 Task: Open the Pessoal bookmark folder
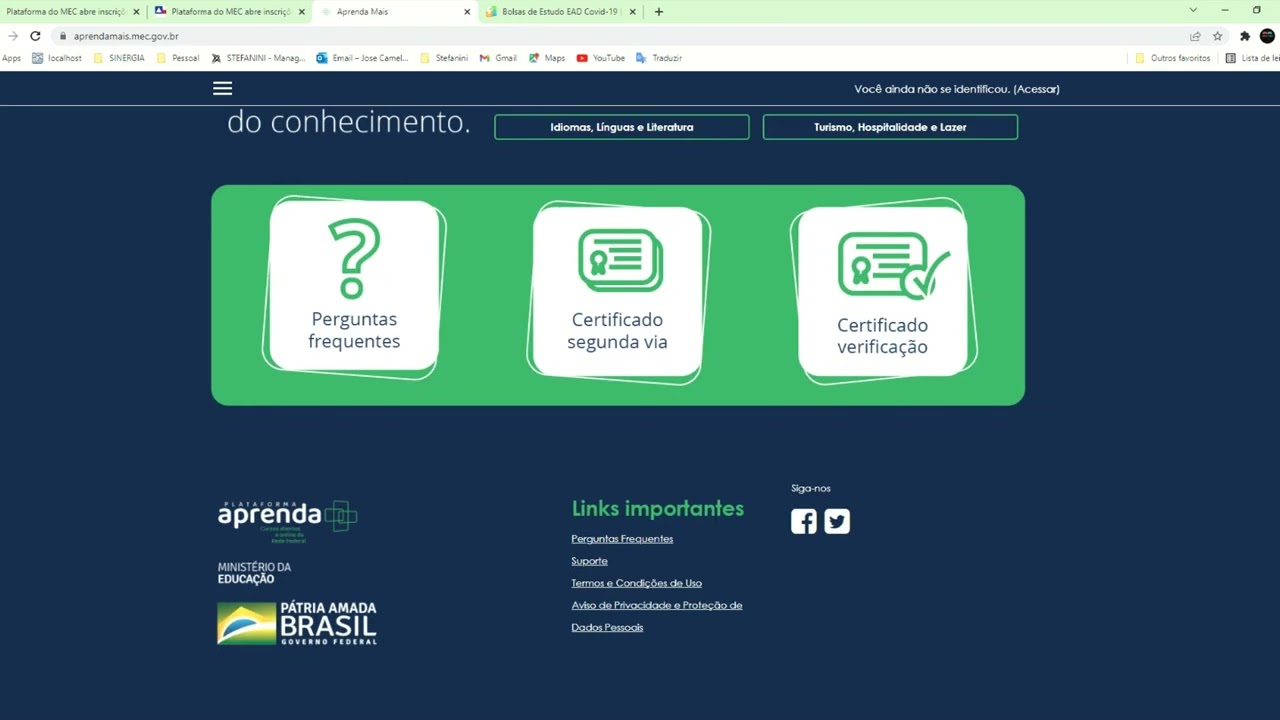pos(178,58)
